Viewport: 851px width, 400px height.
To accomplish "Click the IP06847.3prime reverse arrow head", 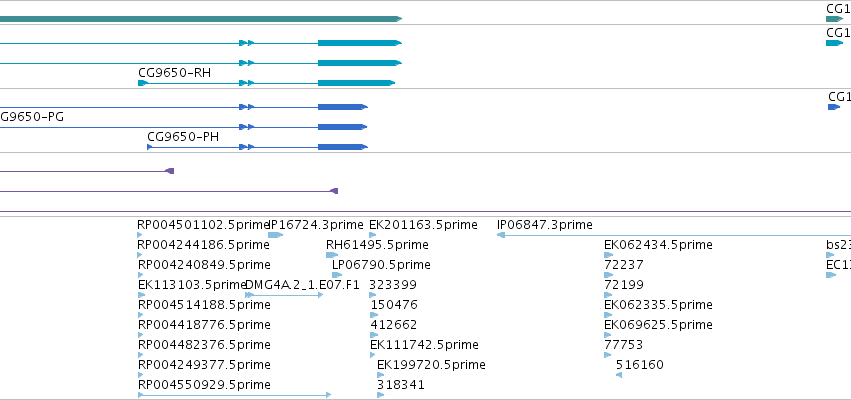I will [501, 235].
